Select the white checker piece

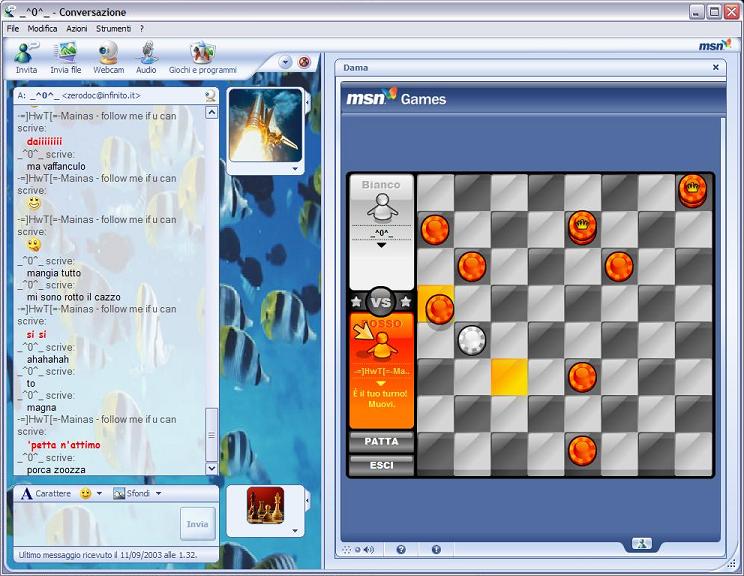click(x=472, y=340)
